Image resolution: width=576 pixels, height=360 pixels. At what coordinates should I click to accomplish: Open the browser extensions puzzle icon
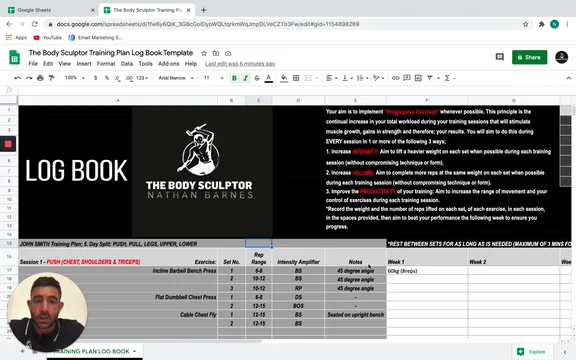coord(541,24)
